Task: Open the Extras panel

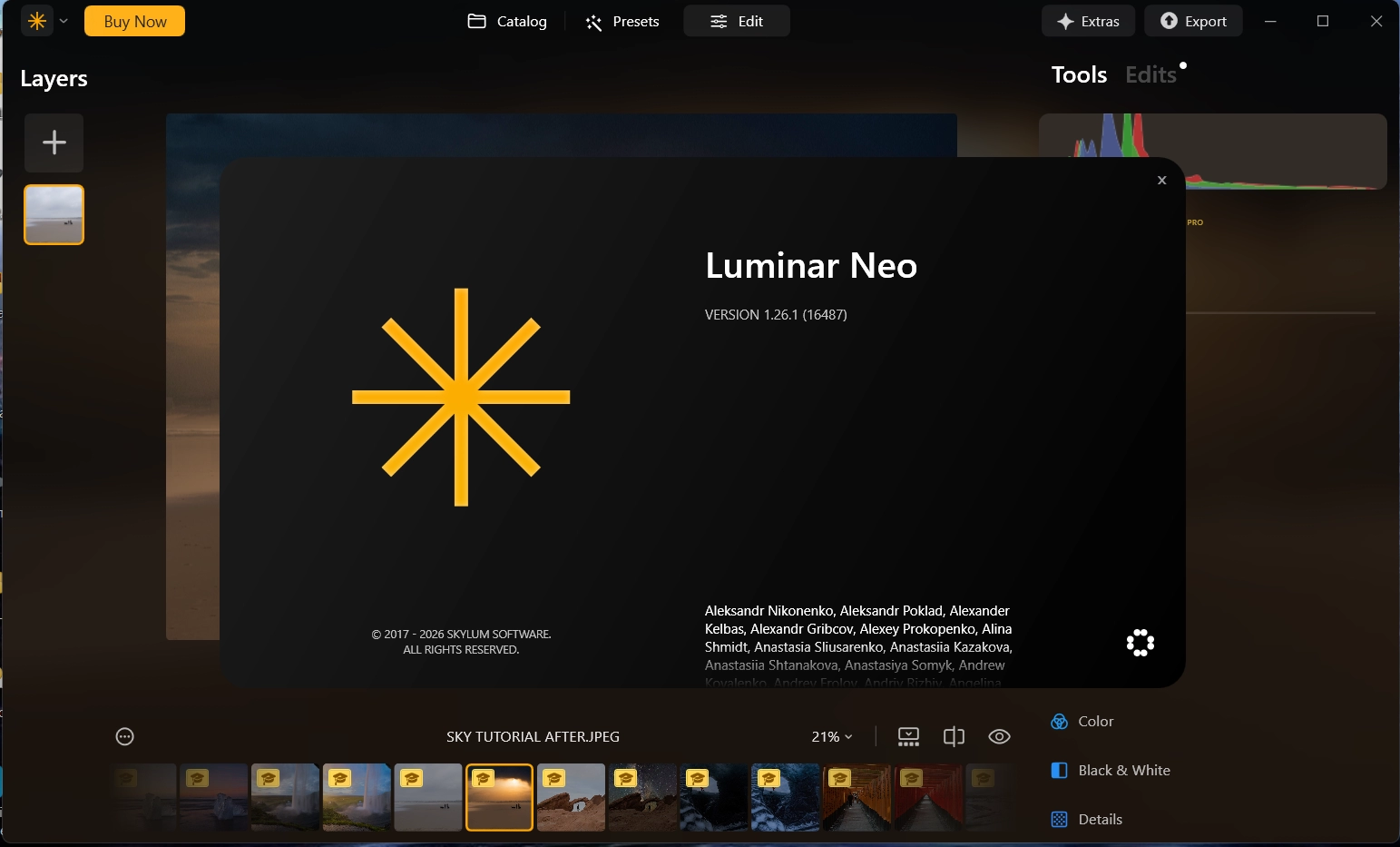Action: (x=1088, y=21)
